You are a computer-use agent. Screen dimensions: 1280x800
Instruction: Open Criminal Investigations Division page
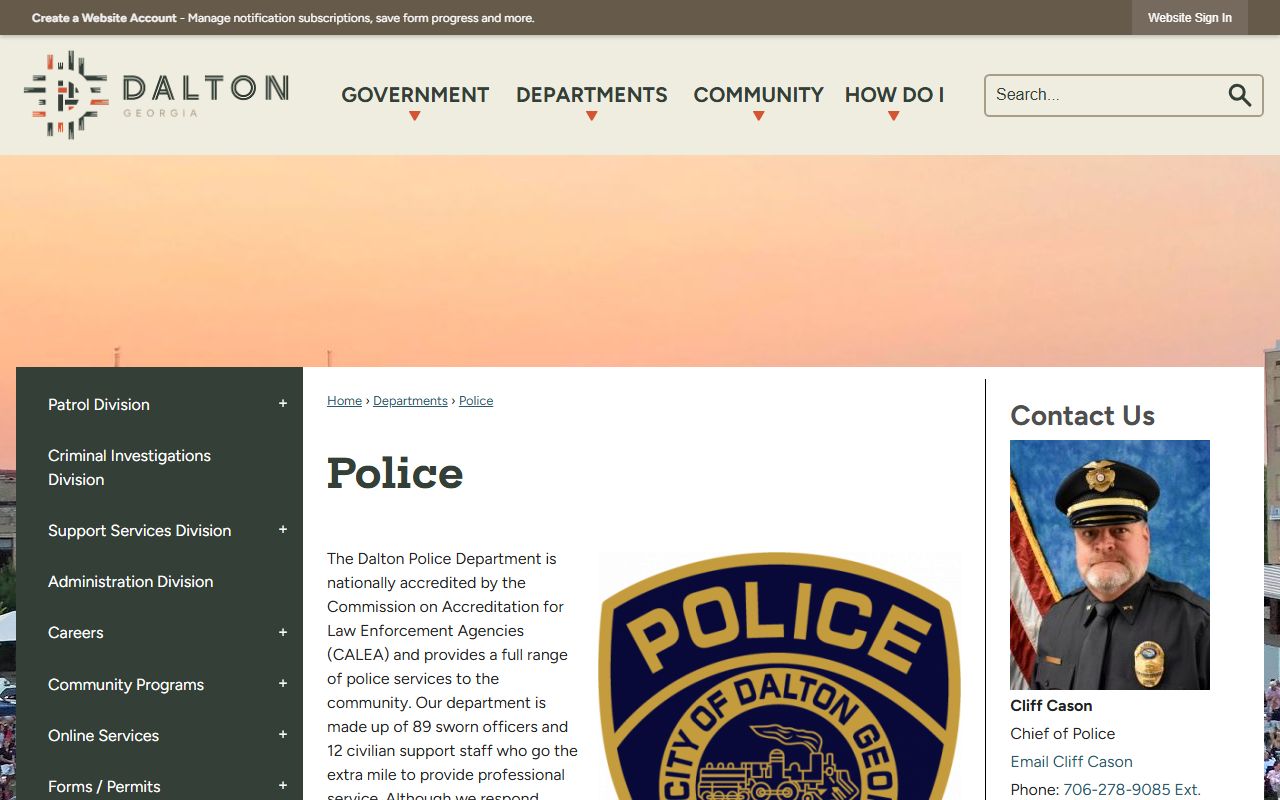click(130, 467)
